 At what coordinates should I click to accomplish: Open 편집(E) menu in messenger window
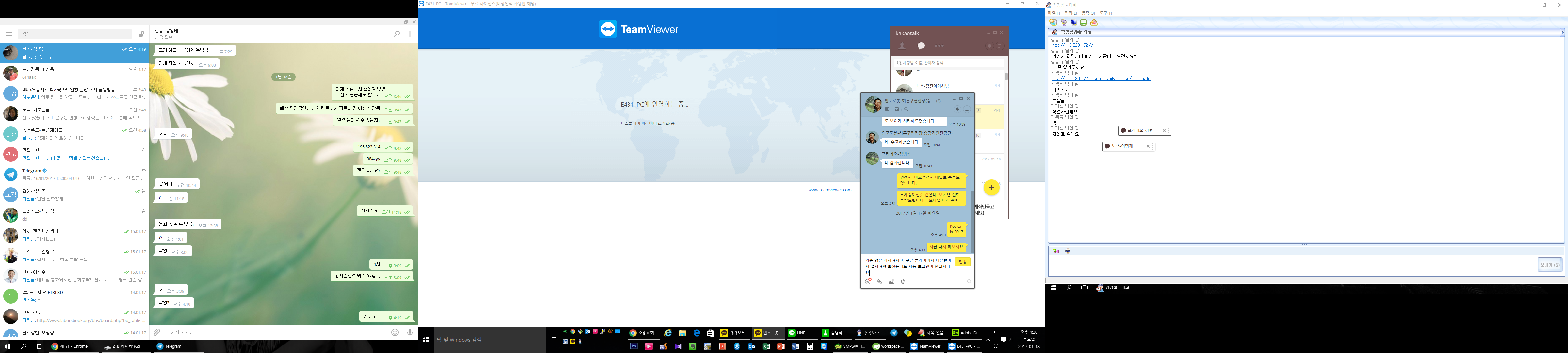[1071, 13]
